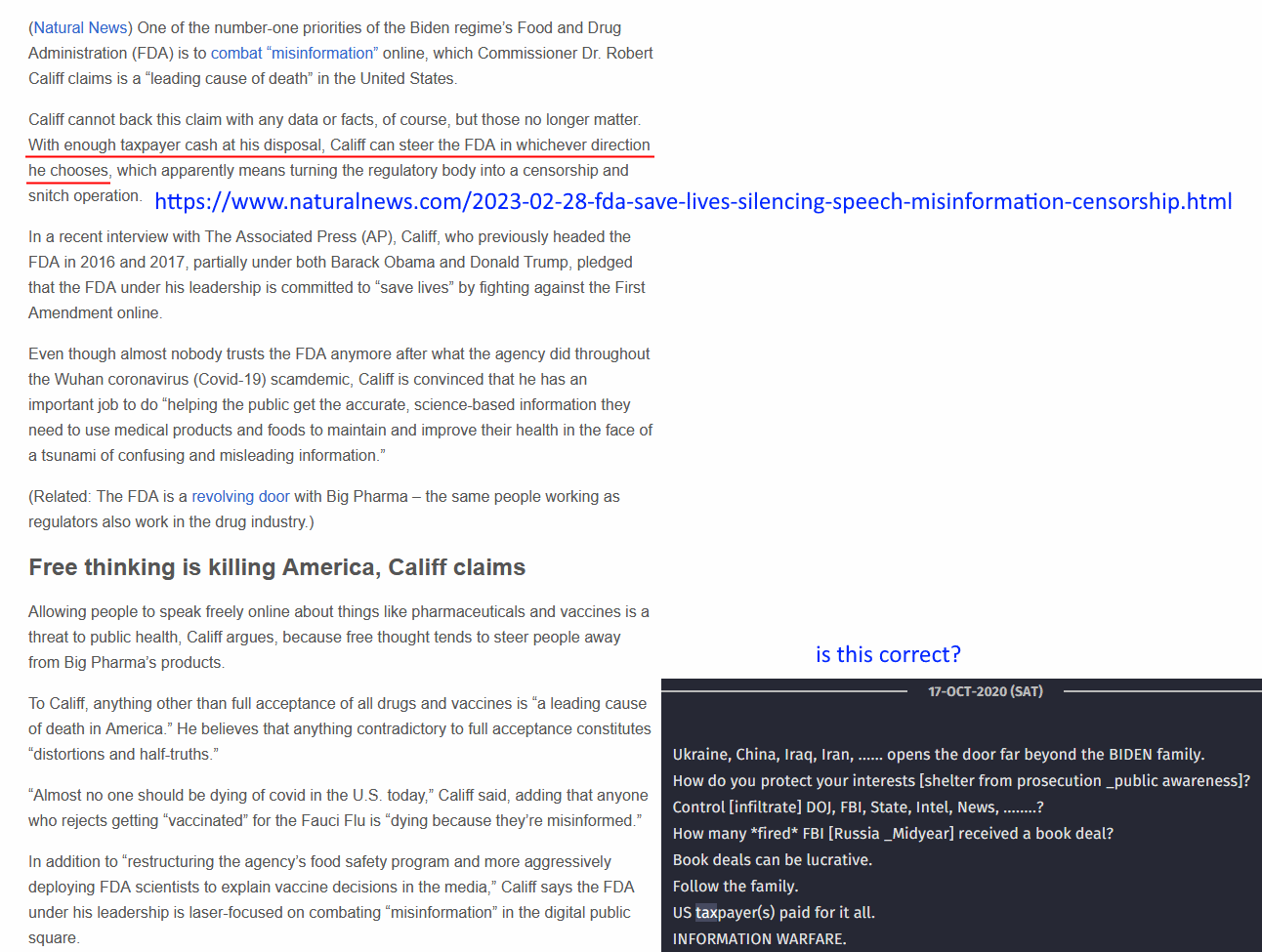Viewport: 1262px width, 952px height.
Task: Click the heading "Free thinking is killing America, Califf claims"
Action: click(x=277, y=567)
